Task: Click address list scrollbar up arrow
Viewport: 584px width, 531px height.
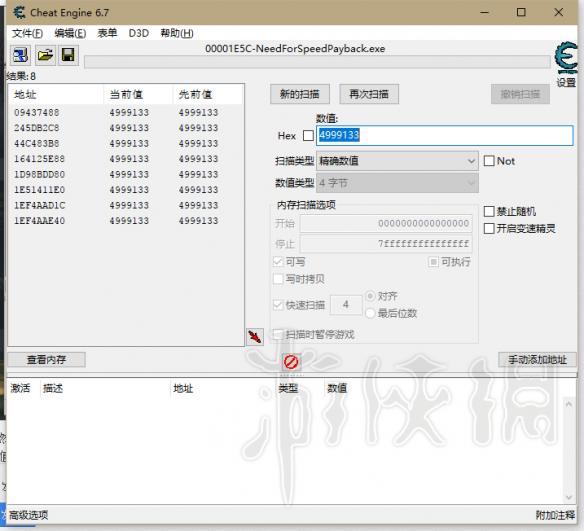Action: [569, 404]
